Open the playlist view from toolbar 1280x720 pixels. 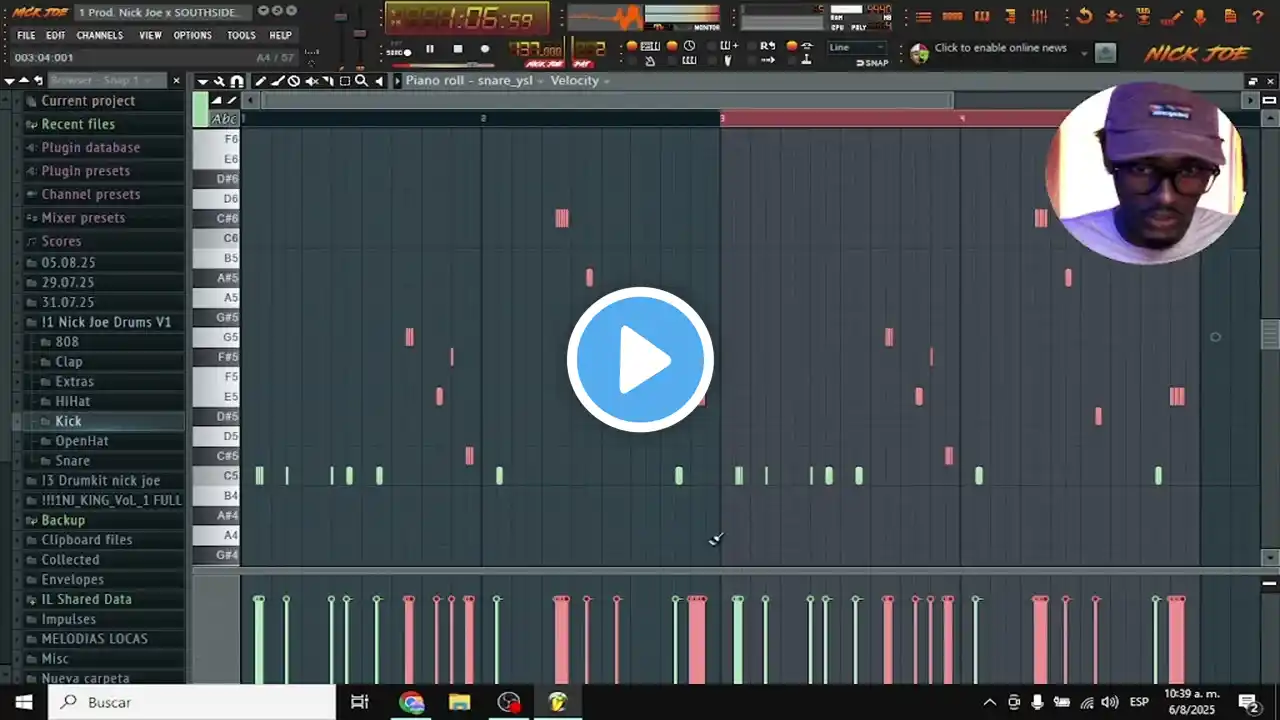pos(924,17)
